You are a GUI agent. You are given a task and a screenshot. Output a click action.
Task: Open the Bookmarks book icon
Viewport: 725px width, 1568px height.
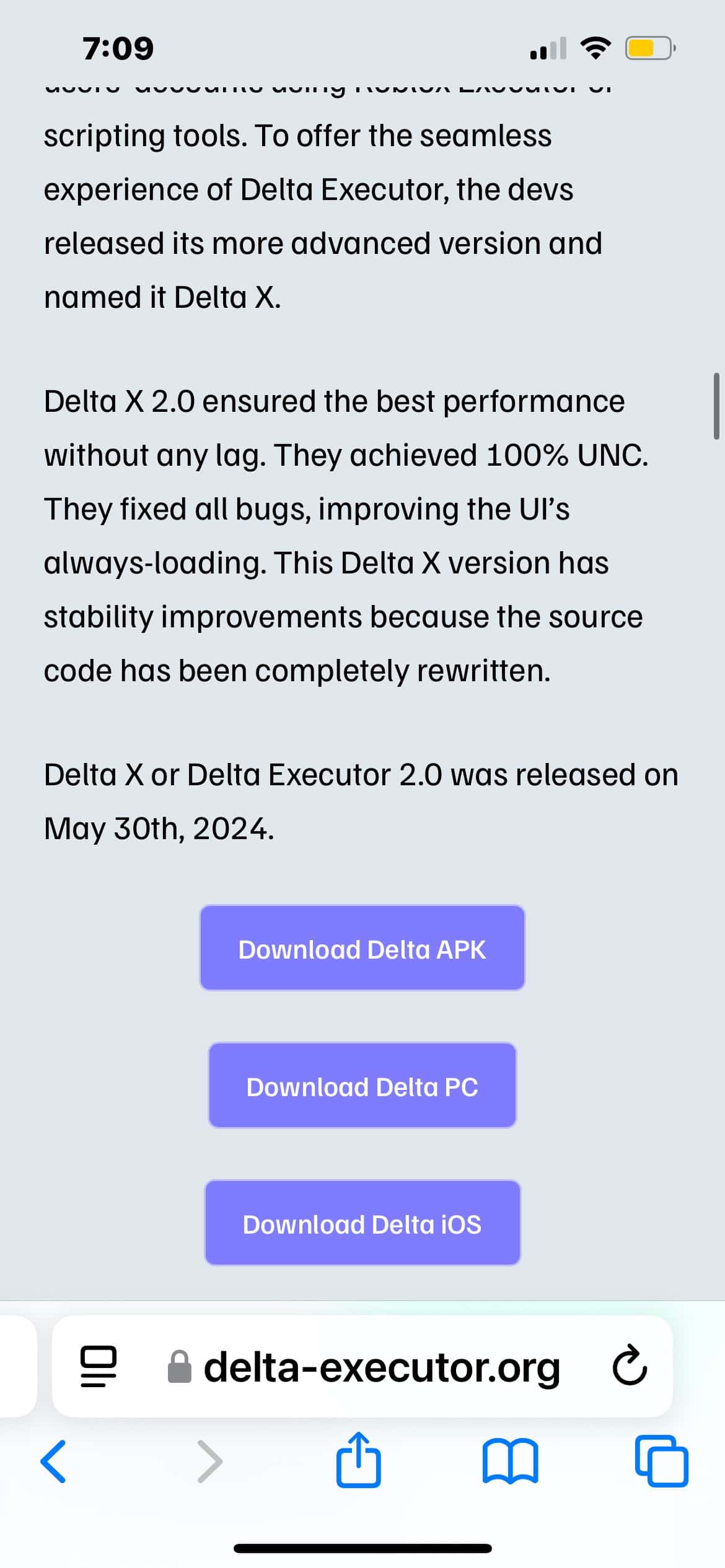510,1461
